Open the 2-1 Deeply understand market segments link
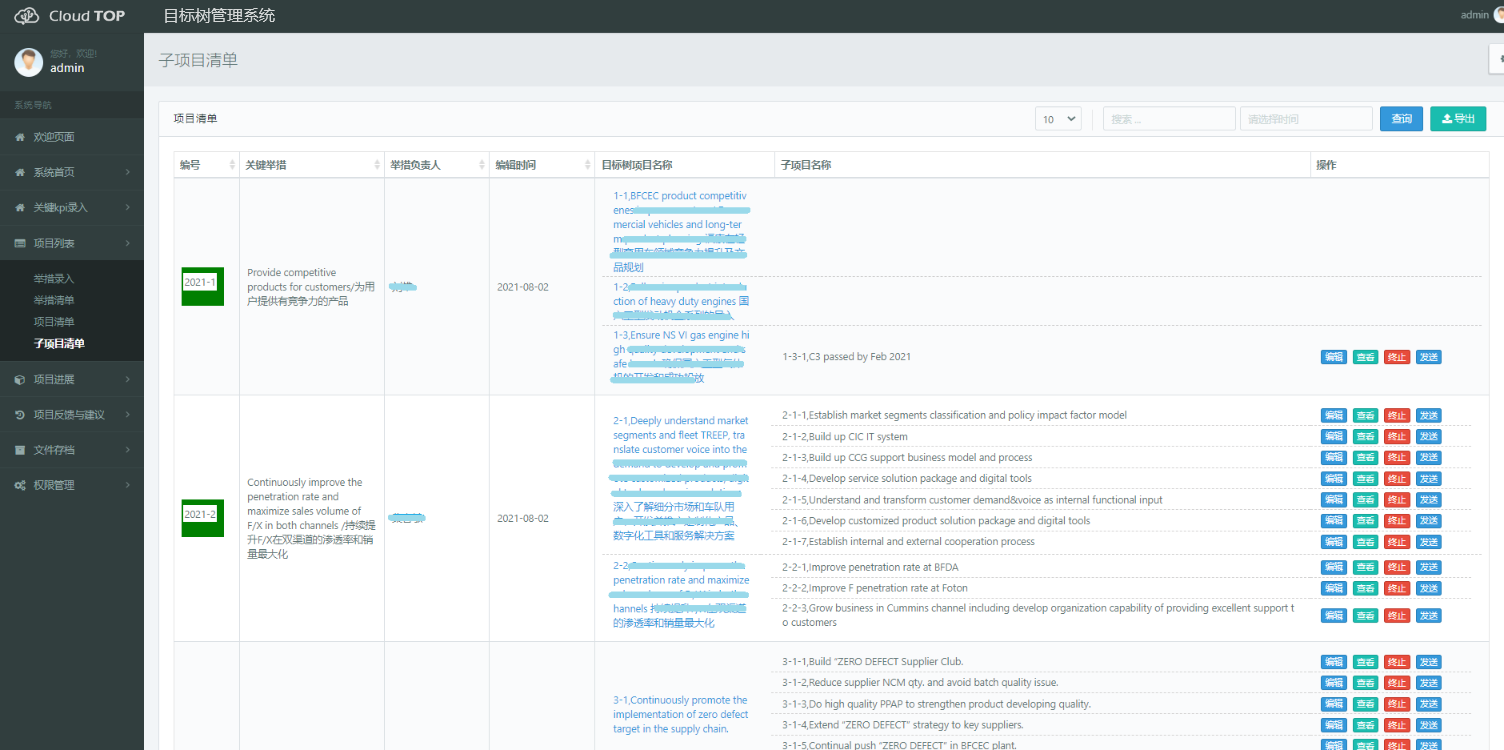This screenshot has width=1504, height=750. [x=681, y=478]
